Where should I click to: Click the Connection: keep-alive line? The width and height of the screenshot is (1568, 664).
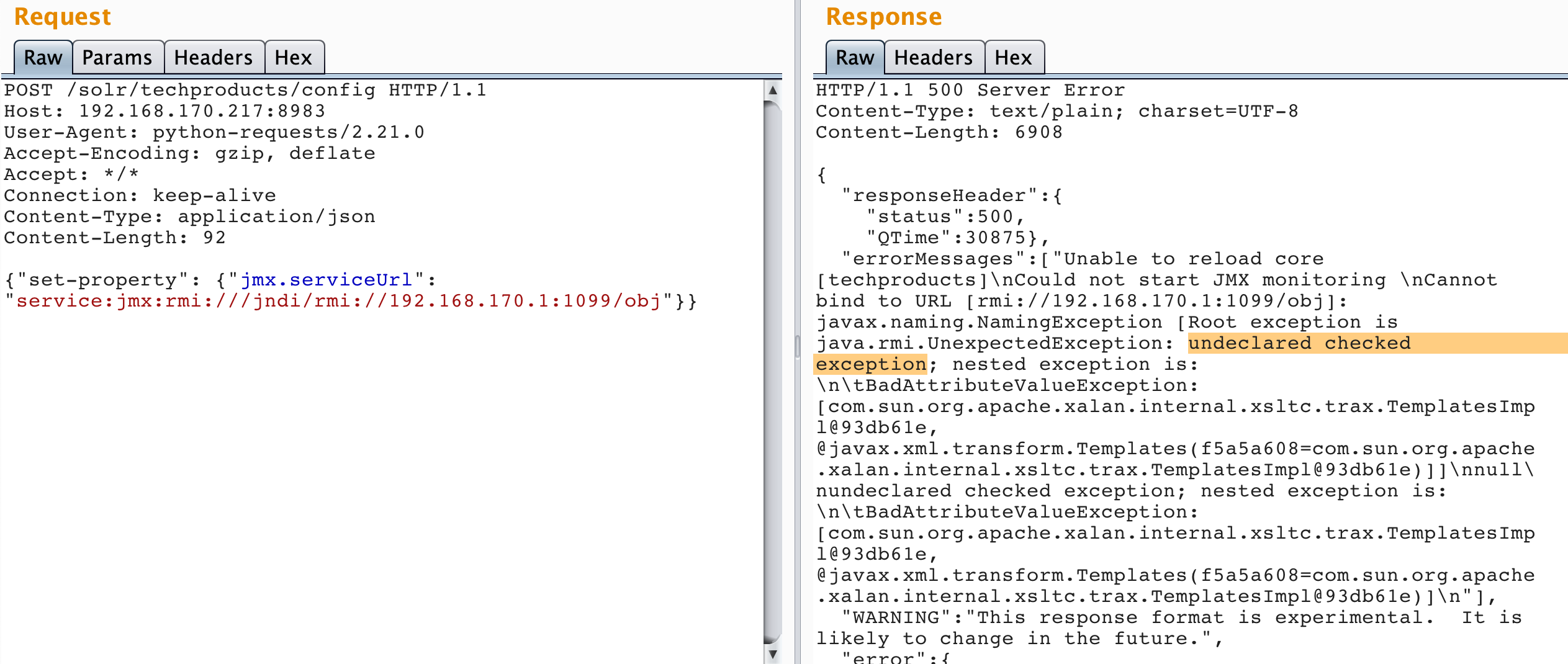click(140, 195)
